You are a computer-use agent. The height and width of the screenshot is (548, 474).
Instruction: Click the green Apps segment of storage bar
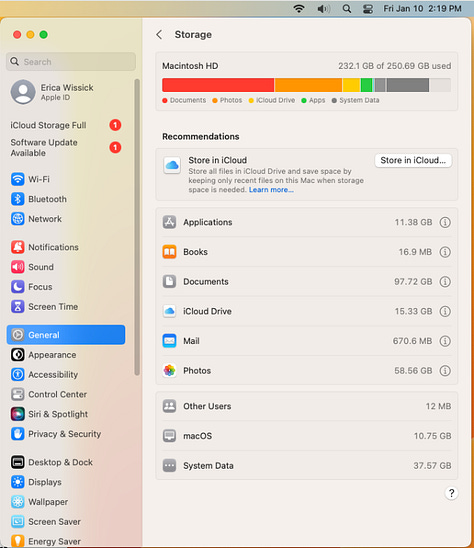coord(366,85)
